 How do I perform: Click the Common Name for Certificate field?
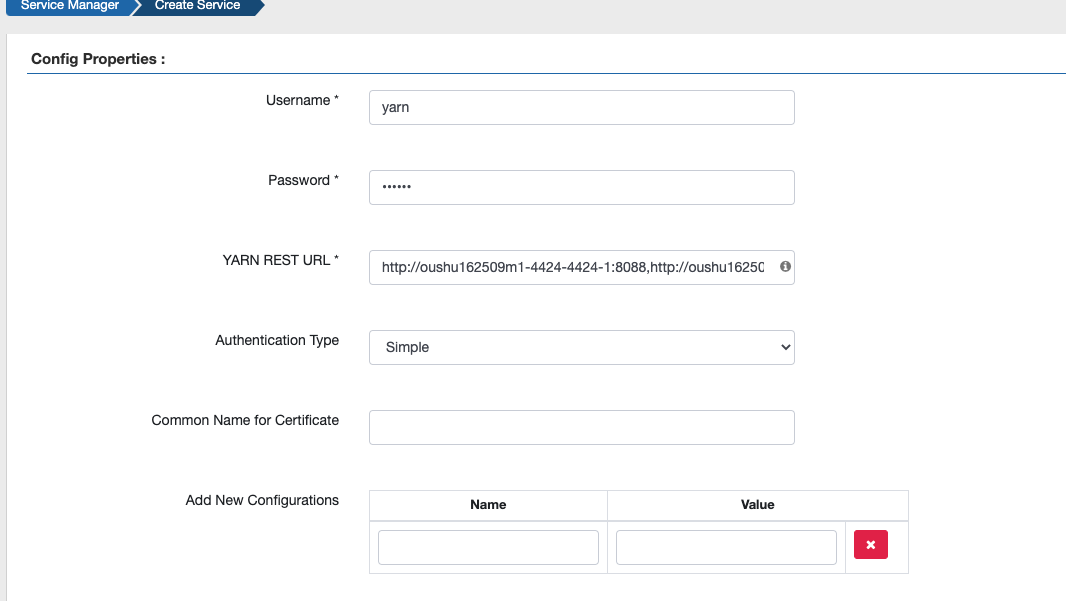click(x=581, y=427)
